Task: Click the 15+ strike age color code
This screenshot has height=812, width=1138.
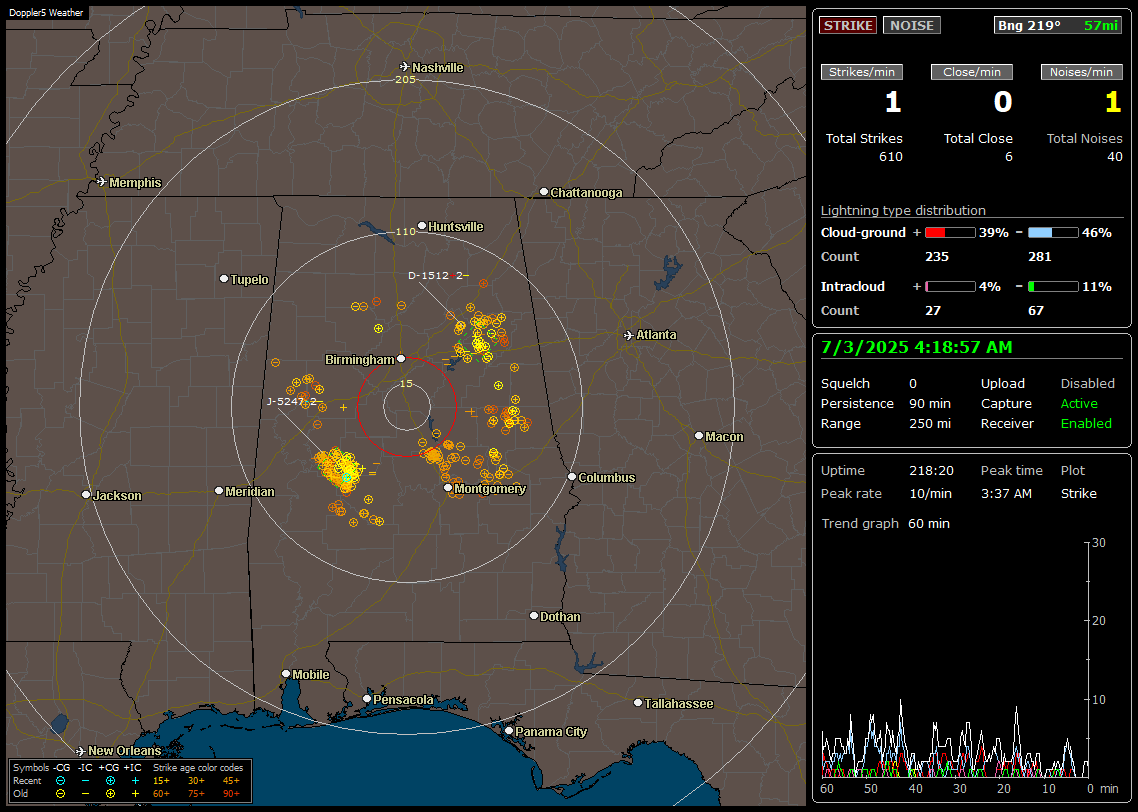Action: tap(161, 781)
